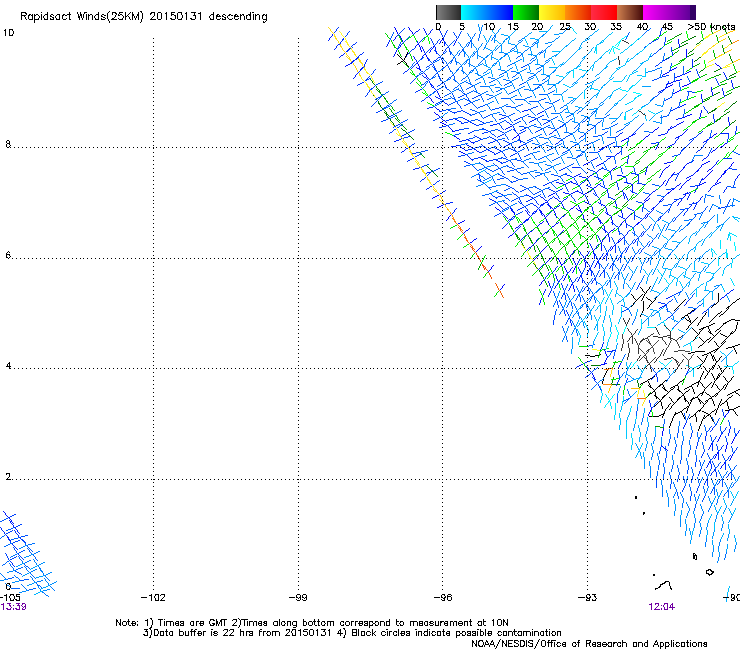Click the green 15-20 knots color segment
740x650 pixels.
click(526, 12)
